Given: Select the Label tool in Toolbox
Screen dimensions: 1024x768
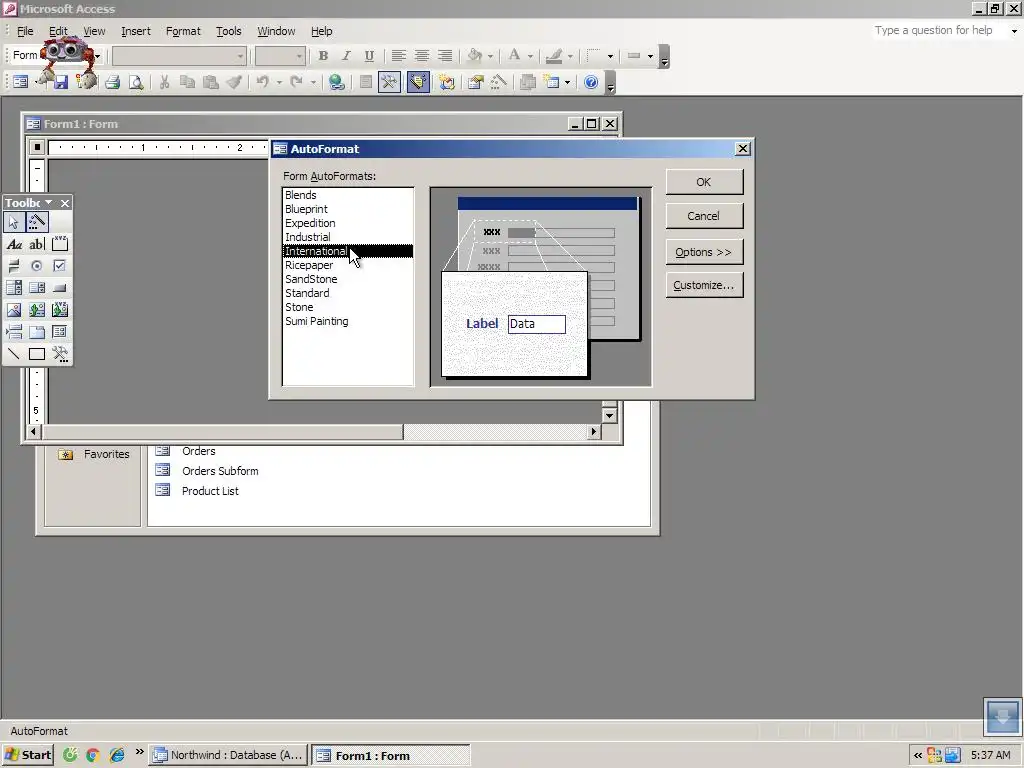Looking at the screenshot, I should point(14,244).
